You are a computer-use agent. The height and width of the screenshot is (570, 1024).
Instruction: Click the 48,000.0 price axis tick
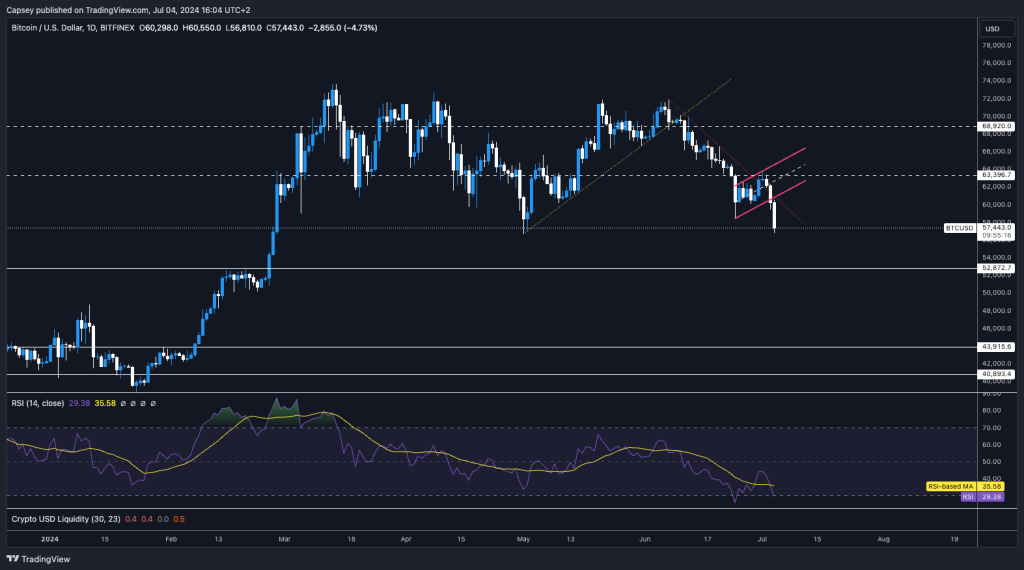pos(997,311)
